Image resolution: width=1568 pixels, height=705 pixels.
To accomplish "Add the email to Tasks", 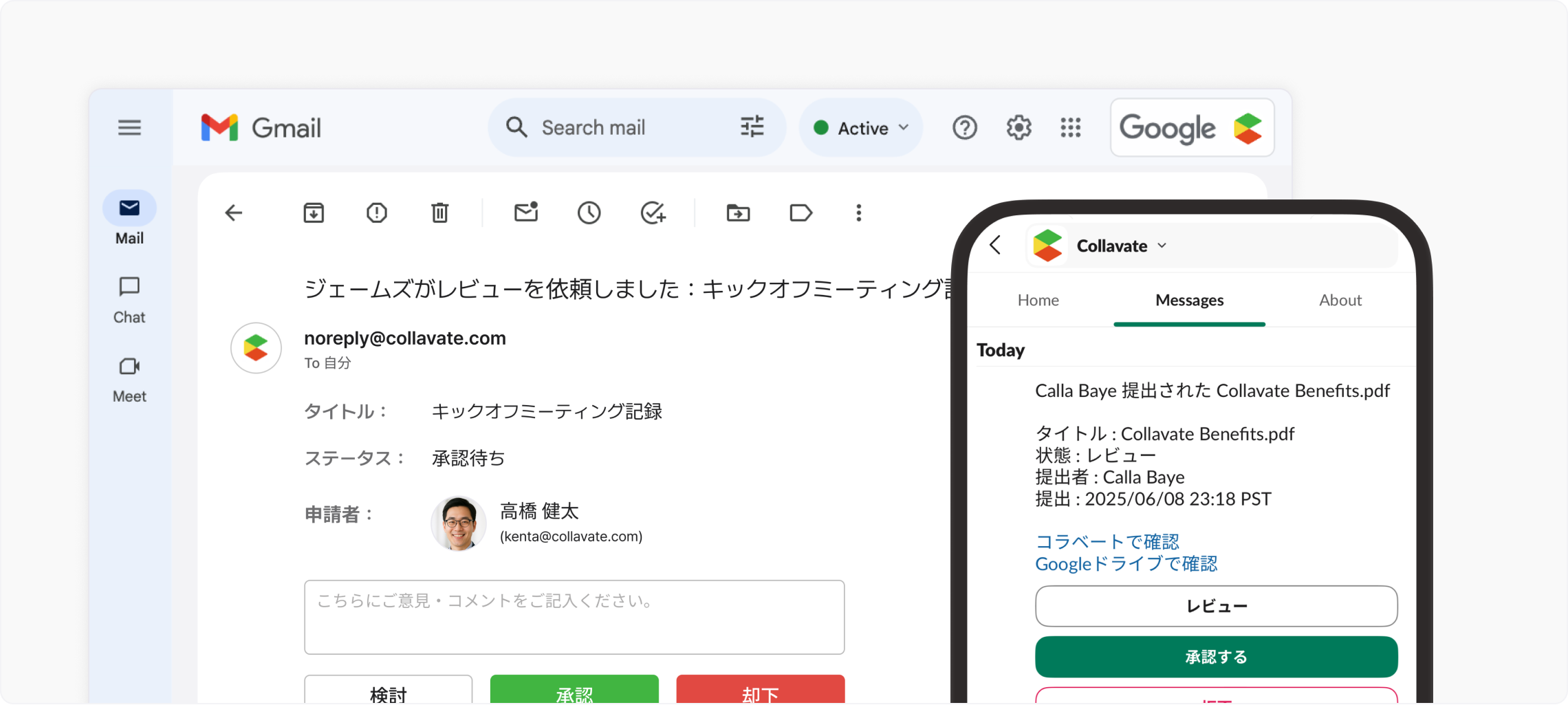I will pos(653,213).
